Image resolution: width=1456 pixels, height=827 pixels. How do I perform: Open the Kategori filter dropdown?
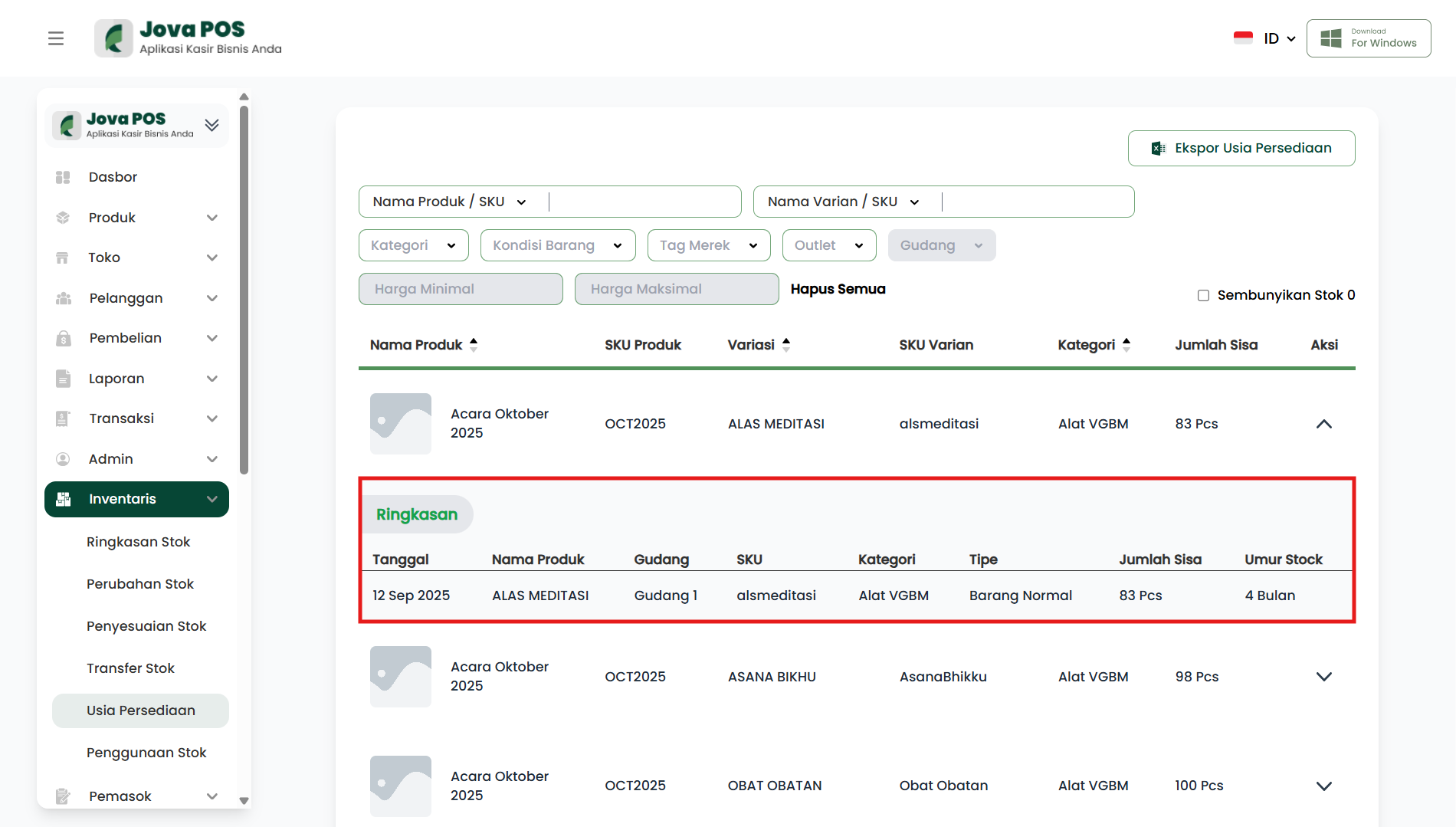click(413, 245)
